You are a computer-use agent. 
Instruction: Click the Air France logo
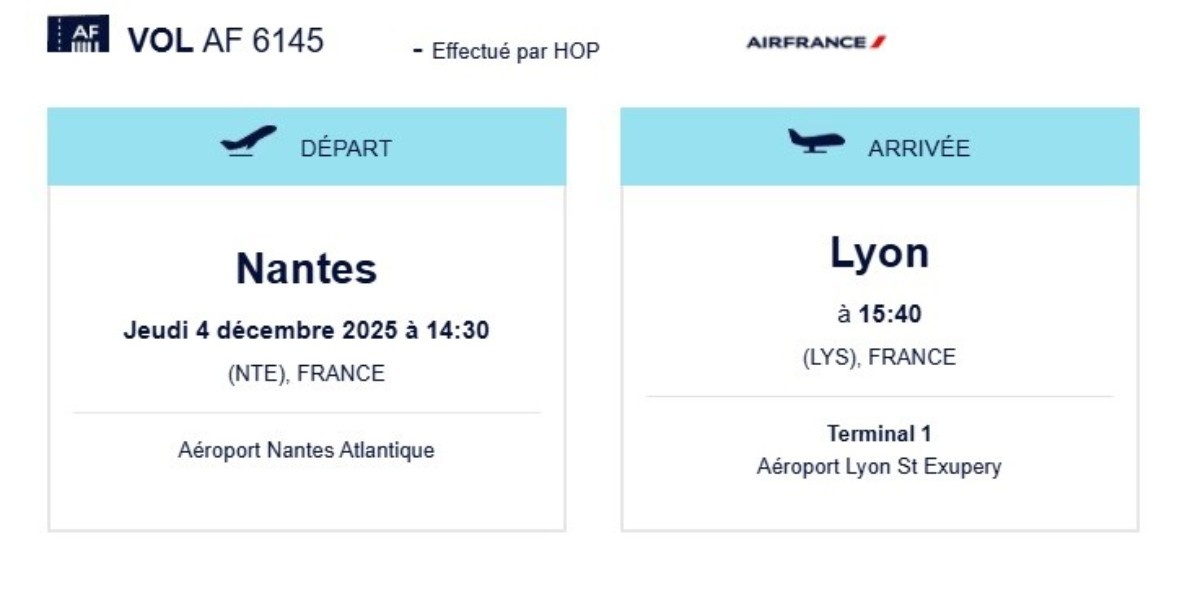pos(817,42)
